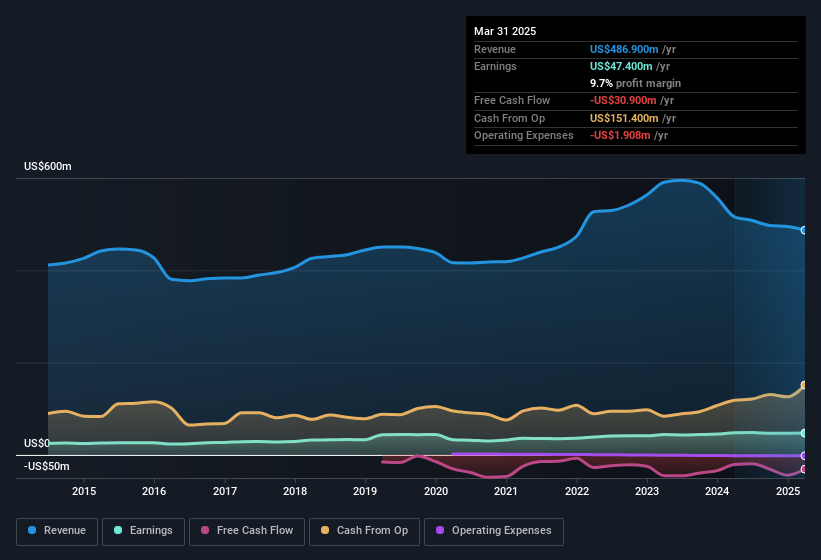The image size is (821, 560).
Task: Click the 2022 x-axis label
Action: coord(576,491)
